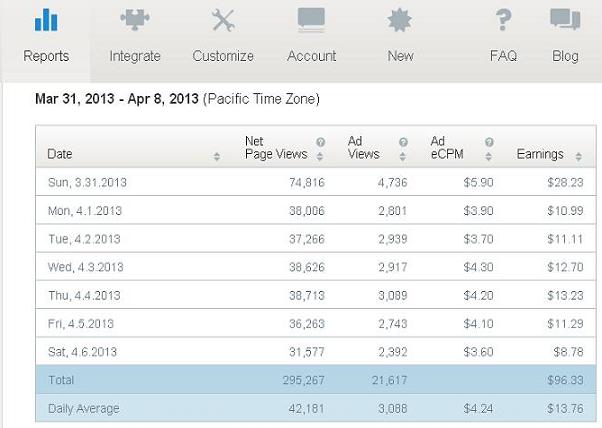Sort table by Date column arrows
602x428 pixels.
217,156
